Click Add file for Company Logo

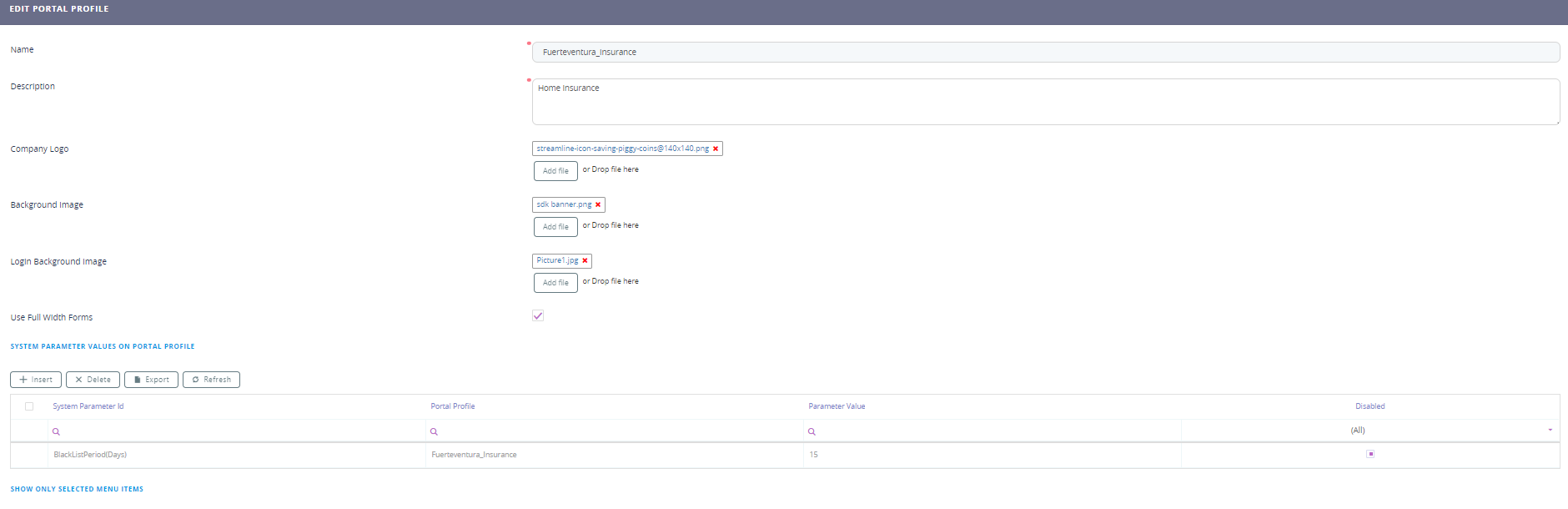tap(555, 171)
